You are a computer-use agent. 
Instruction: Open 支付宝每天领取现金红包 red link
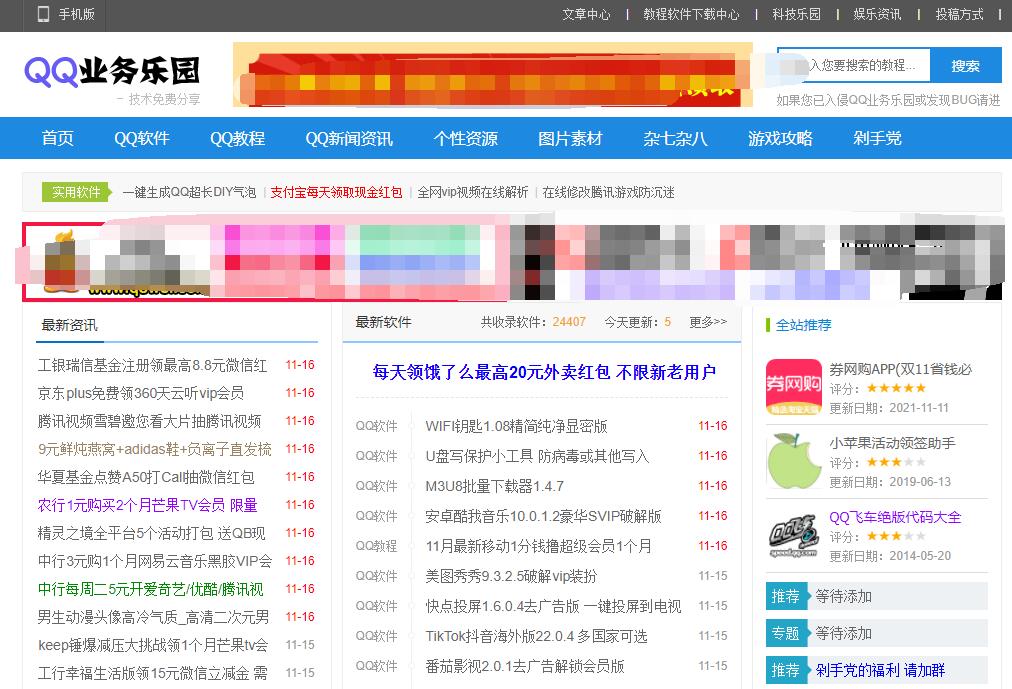point(336,192)
